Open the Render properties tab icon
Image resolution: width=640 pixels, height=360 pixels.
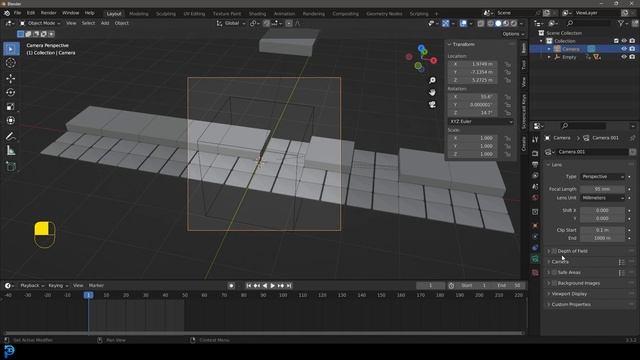(535, 153)
